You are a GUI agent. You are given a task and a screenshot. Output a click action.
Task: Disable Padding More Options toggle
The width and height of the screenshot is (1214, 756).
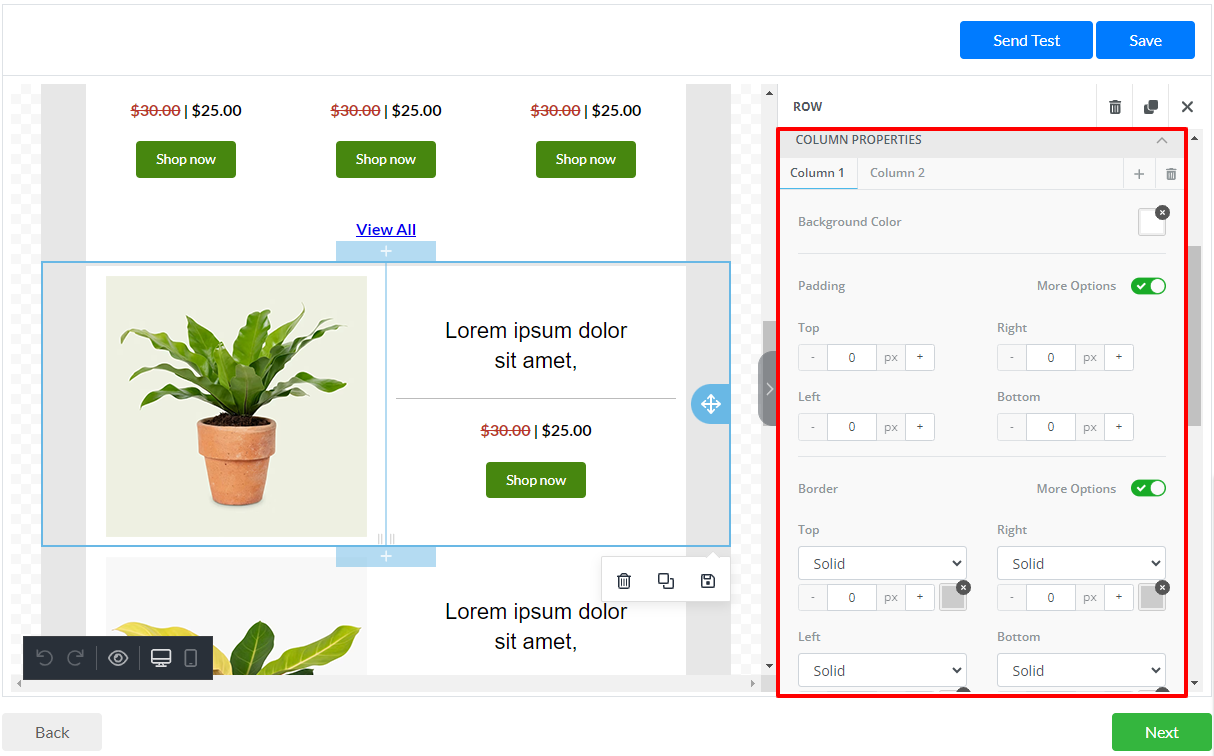(1148, 286)
